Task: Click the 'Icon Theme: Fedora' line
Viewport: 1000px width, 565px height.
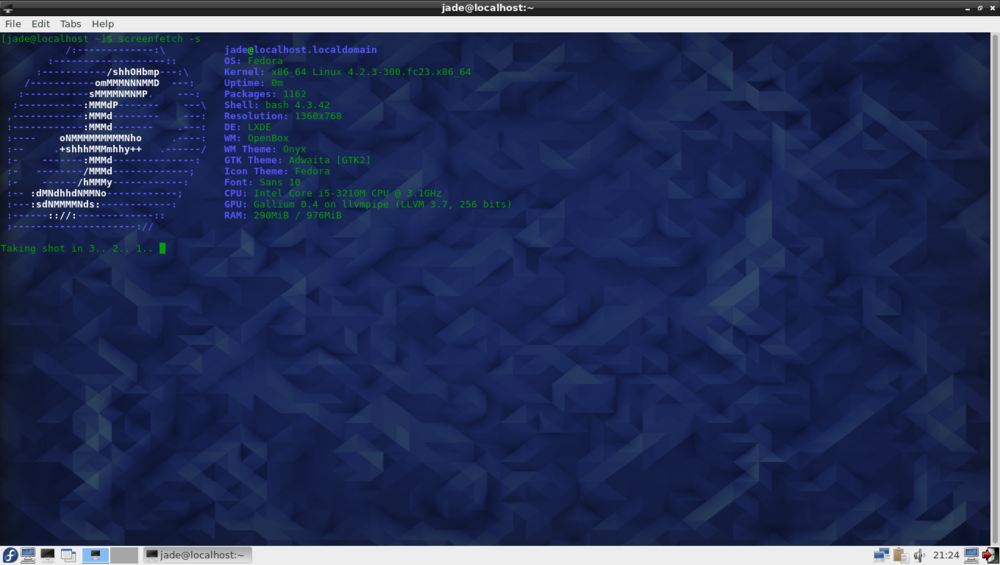Action: (x=277, y=172)
